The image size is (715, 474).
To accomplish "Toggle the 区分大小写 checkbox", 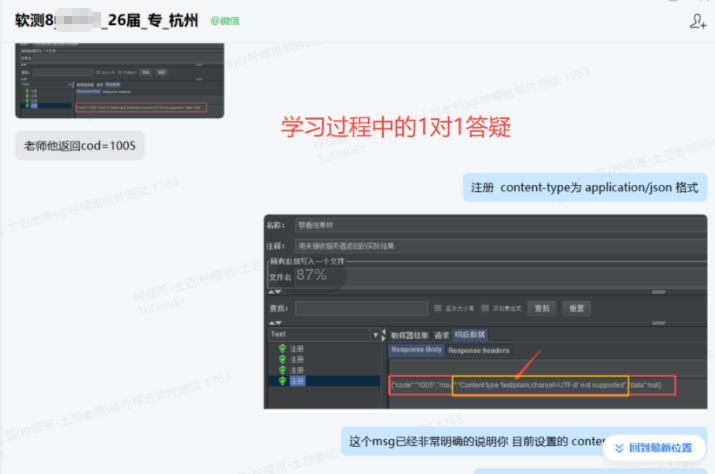I will pyautogui.click(x=437, y=308).
